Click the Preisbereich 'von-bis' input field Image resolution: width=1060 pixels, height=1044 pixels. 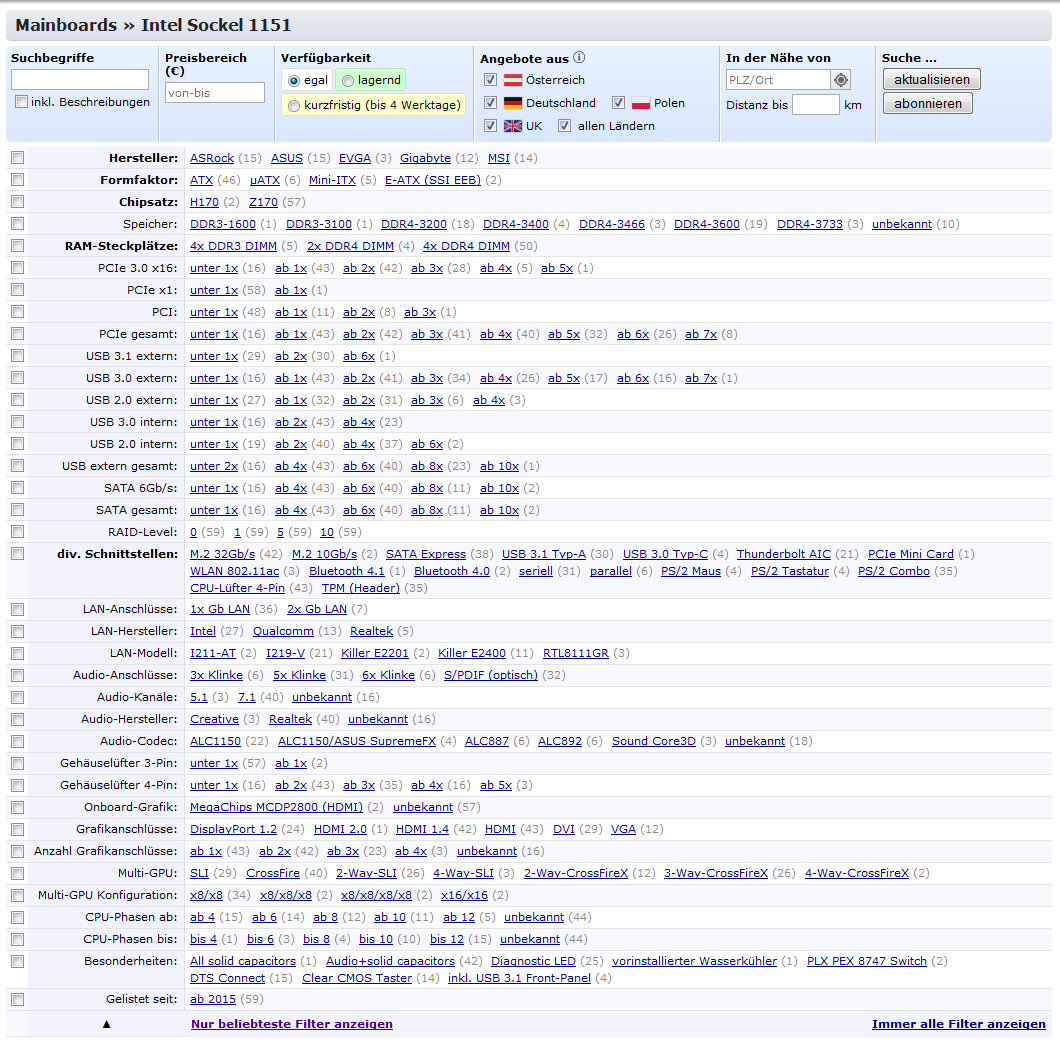(x=214, y=93)
